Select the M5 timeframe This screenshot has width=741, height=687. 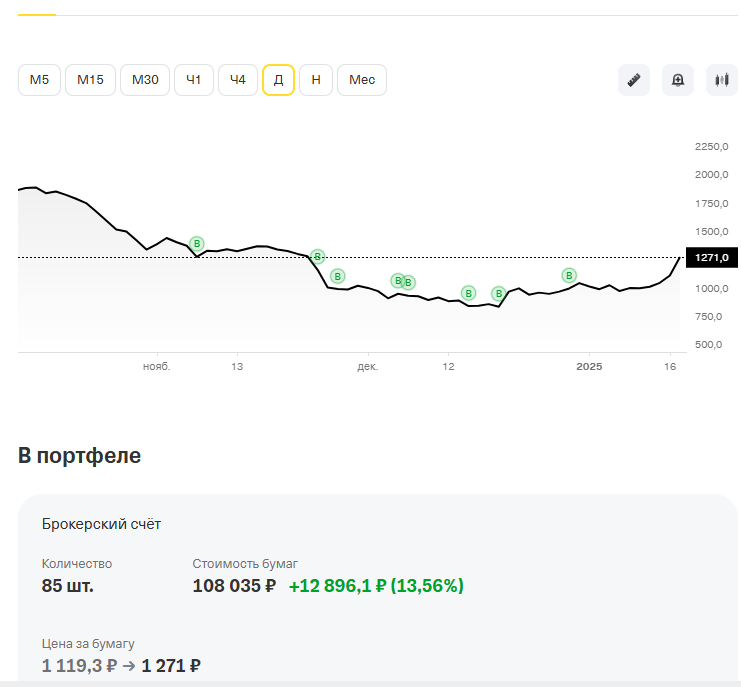[x=40, y=80]
